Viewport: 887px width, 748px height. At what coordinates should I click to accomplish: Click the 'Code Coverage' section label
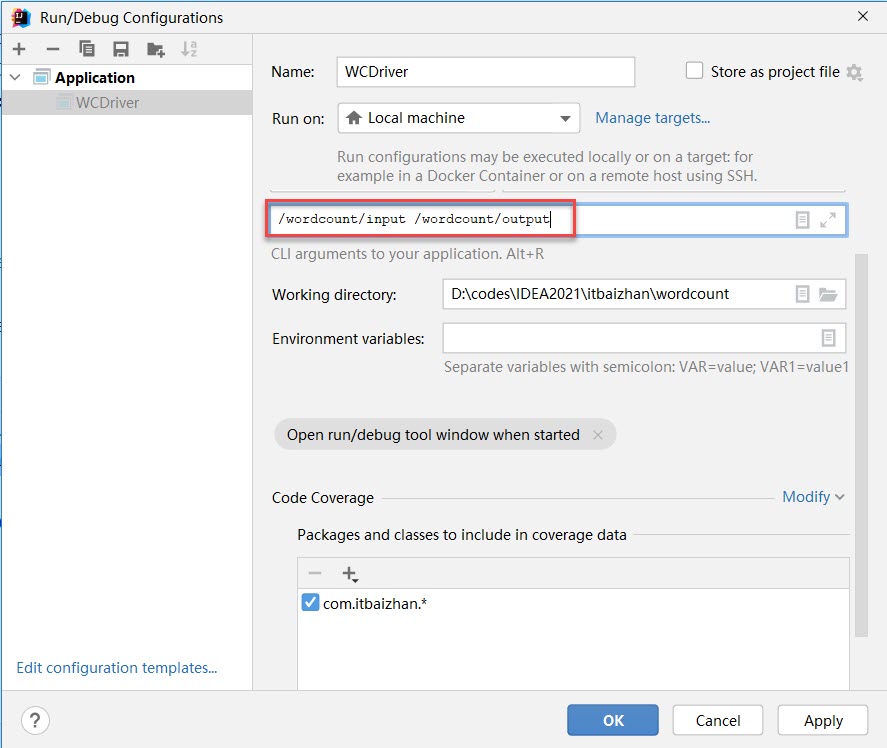pos(322,498)
